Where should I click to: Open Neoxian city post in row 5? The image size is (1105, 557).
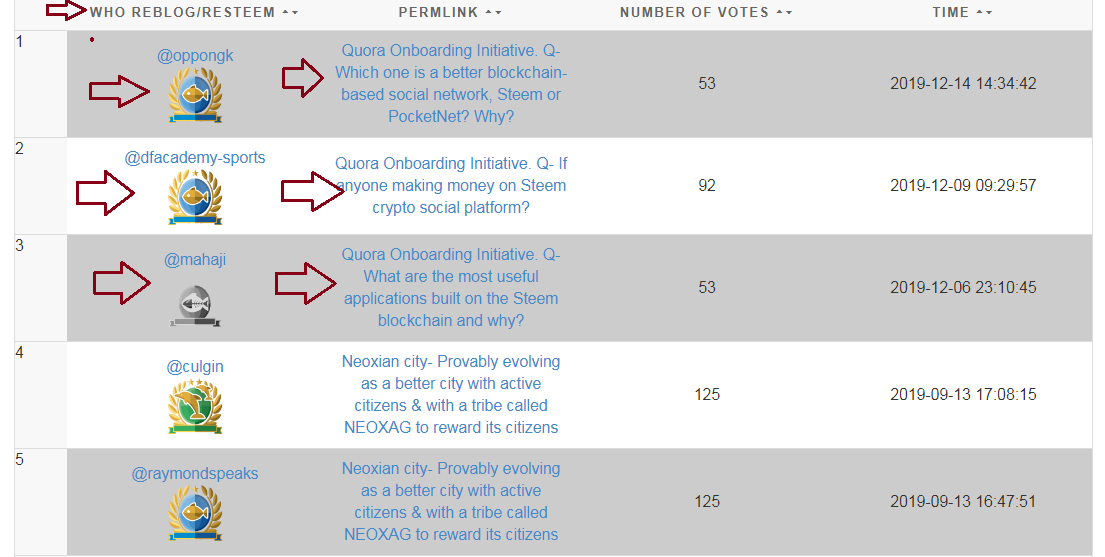point(451,501)
